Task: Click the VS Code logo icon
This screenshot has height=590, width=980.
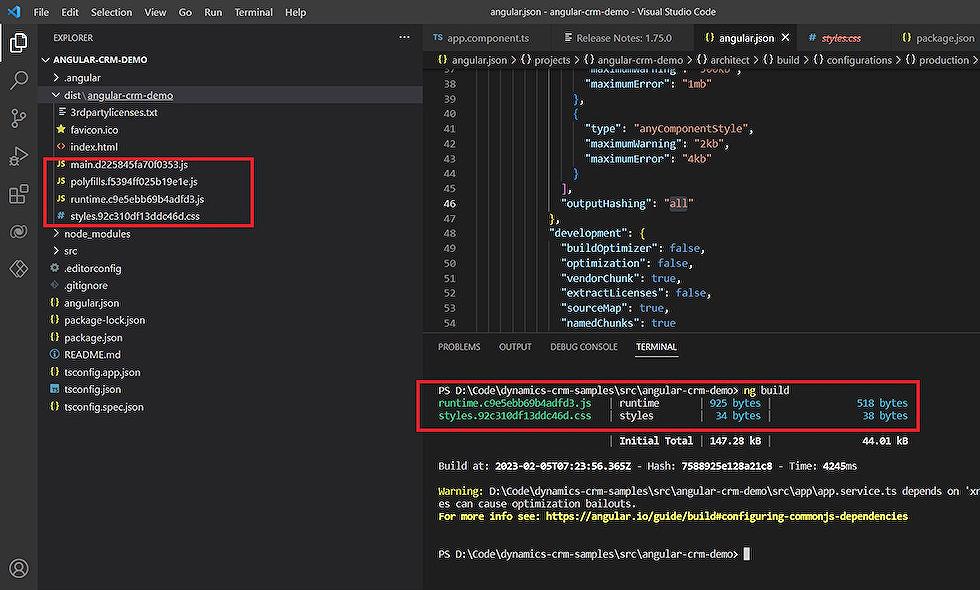Action: tap(14, 12)
